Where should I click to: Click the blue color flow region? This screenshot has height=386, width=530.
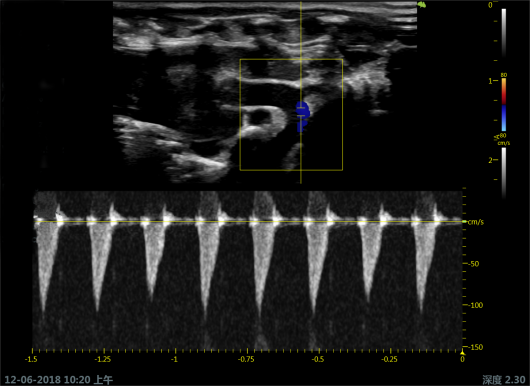pyautogui.click(x=302, y=117)
